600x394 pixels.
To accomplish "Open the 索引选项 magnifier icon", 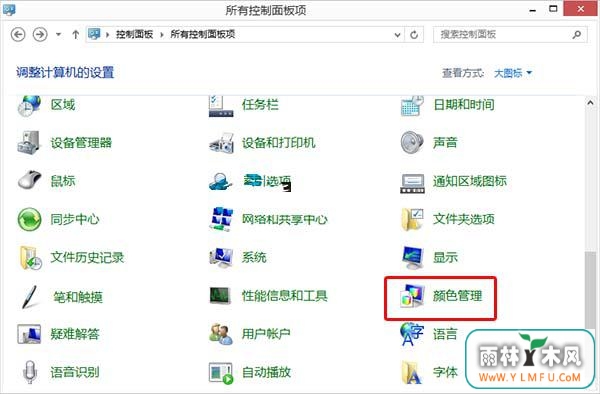I will 220,181.
